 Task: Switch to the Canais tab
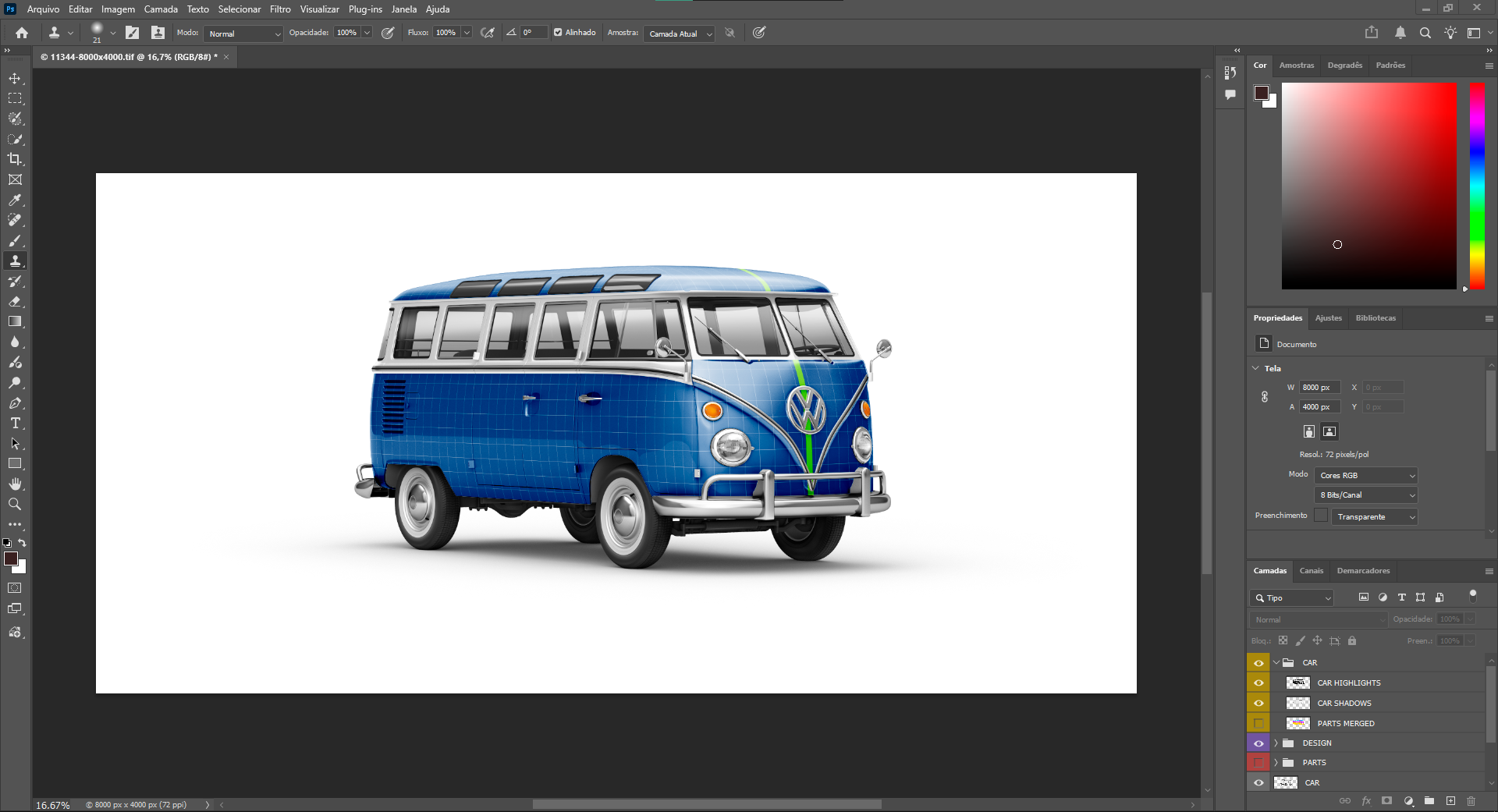click(x=1311, y=571)
